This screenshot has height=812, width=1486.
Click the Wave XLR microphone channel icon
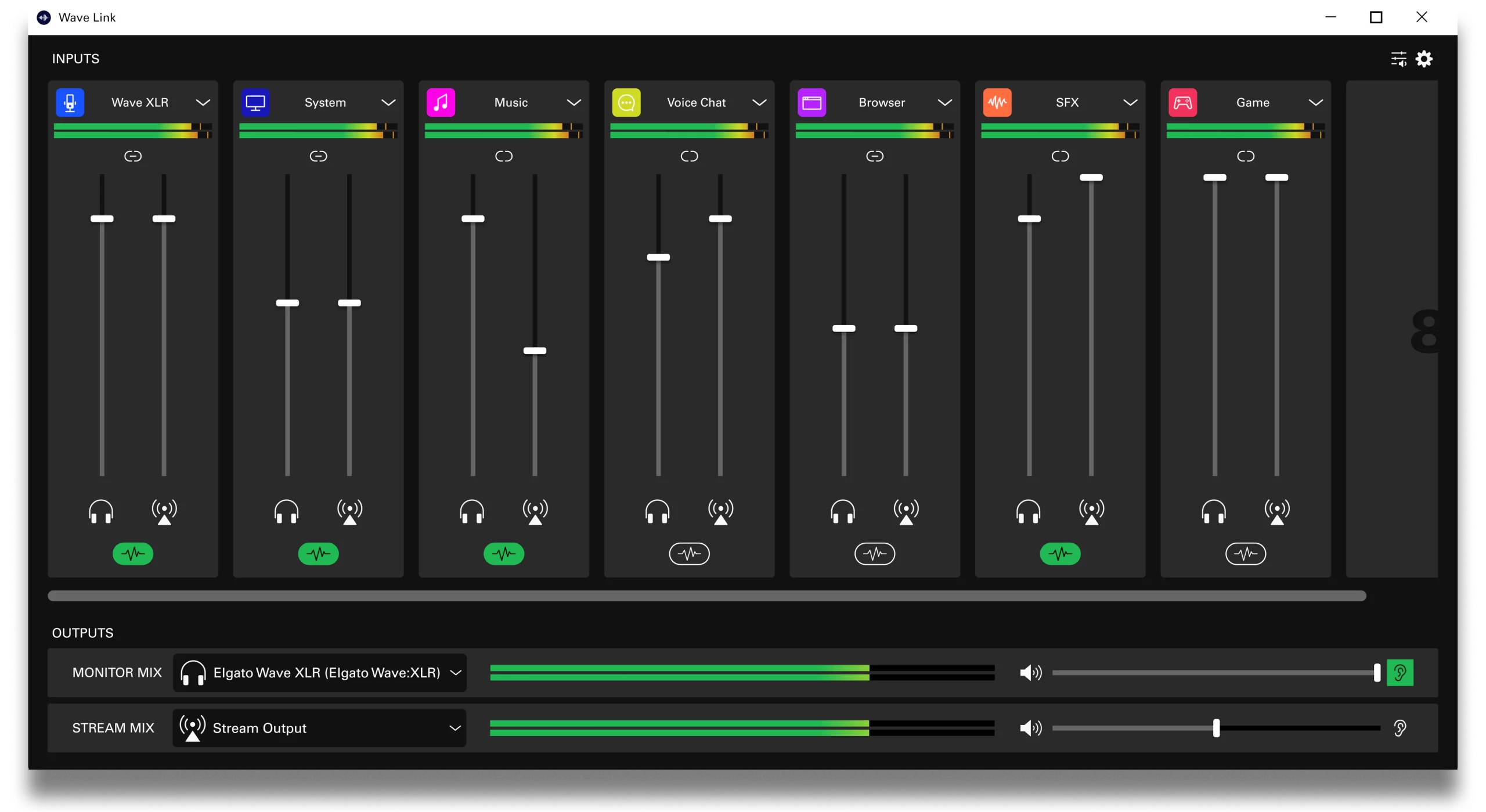(x=70, y=103)
